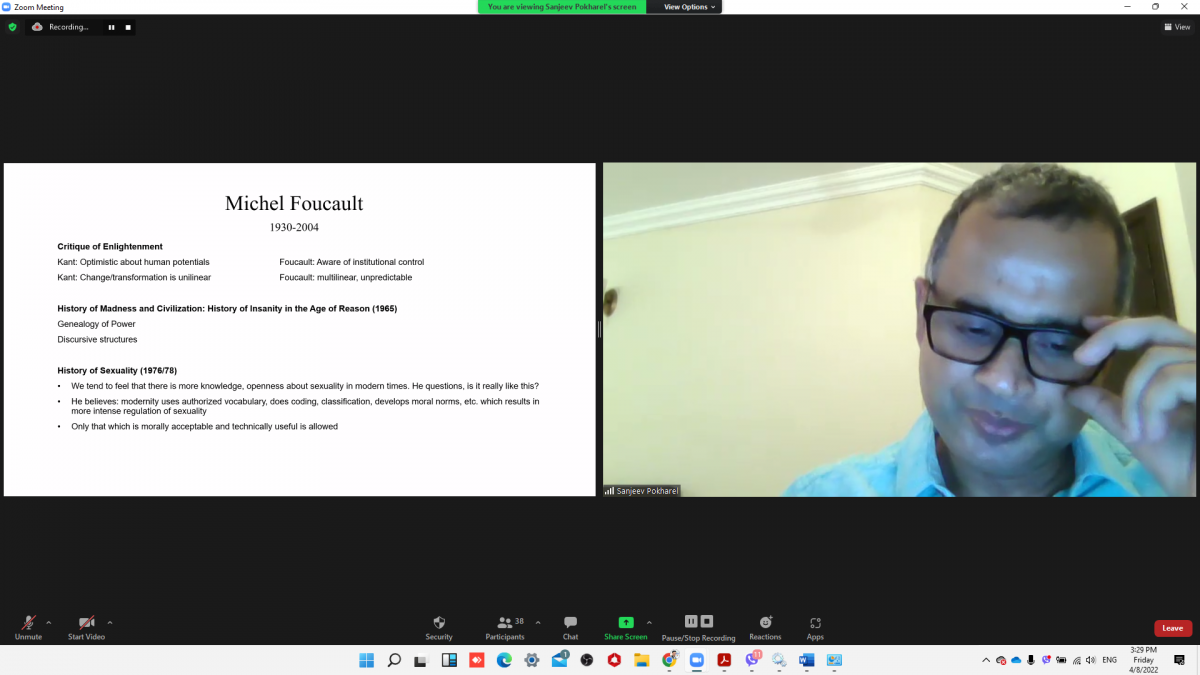
Task: Click 'Kant: Optimistic about human potentials' line
Action: click(133, 262)
